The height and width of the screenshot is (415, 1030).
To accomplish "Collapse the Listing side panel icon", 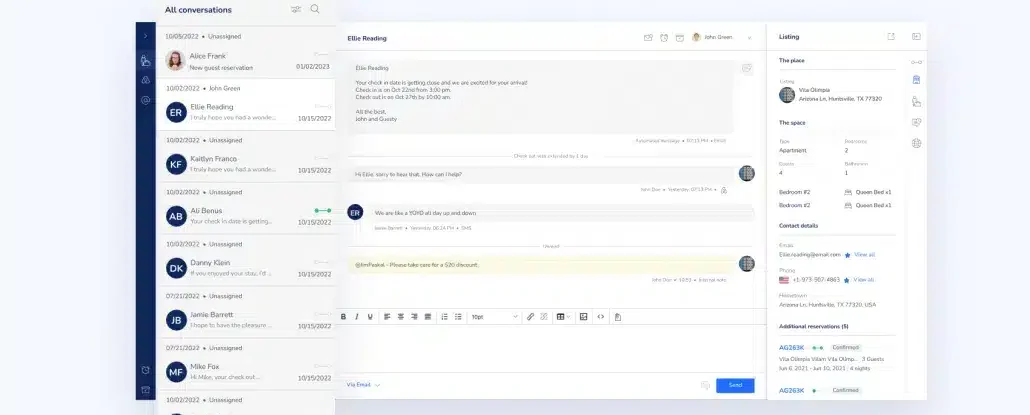I will (x=916, y=37).
